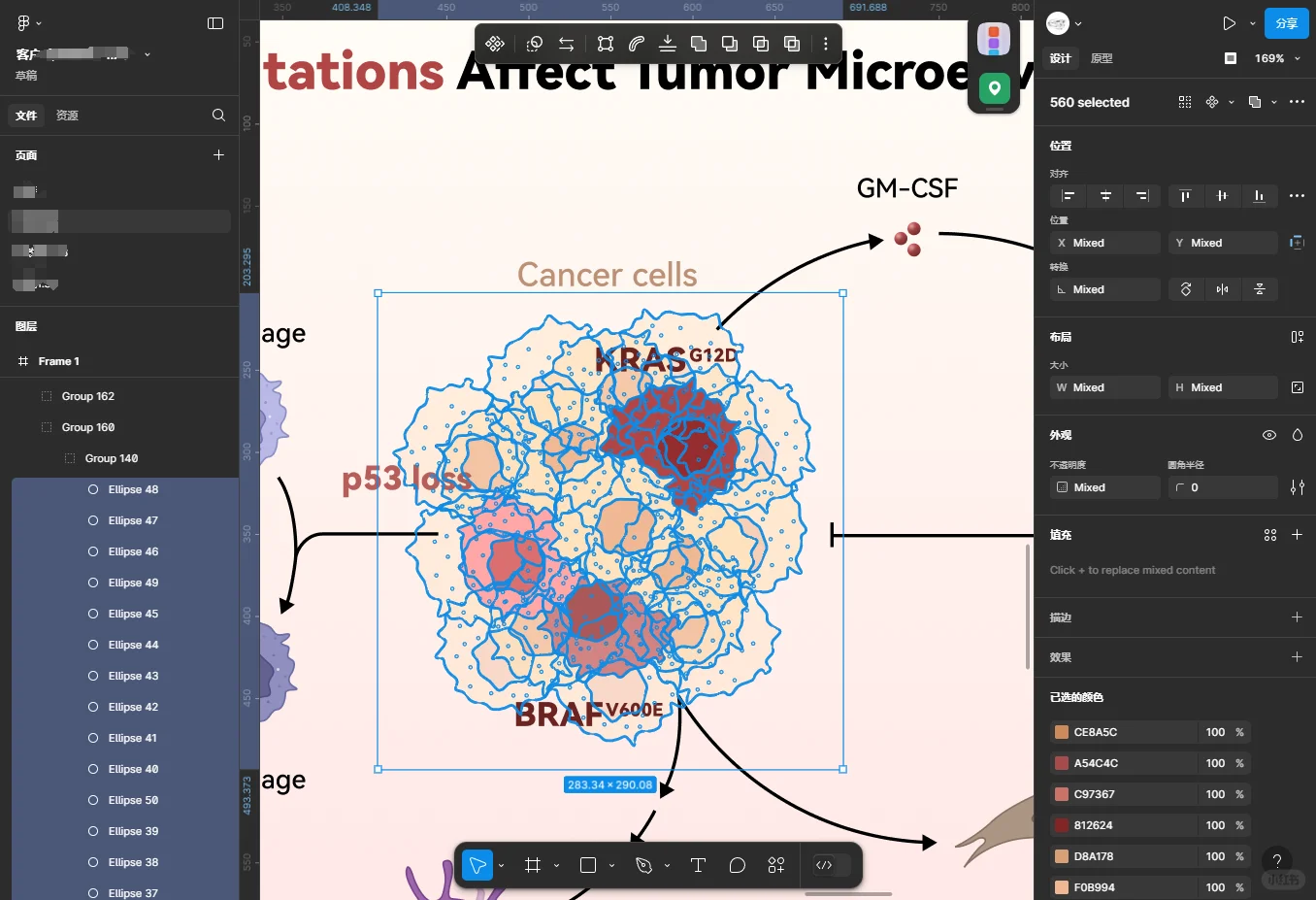The height and width of the screenshot is (900, 1316).
Task: Apply intersect boolean from floating toolbar
Action: tap(761, 44)
